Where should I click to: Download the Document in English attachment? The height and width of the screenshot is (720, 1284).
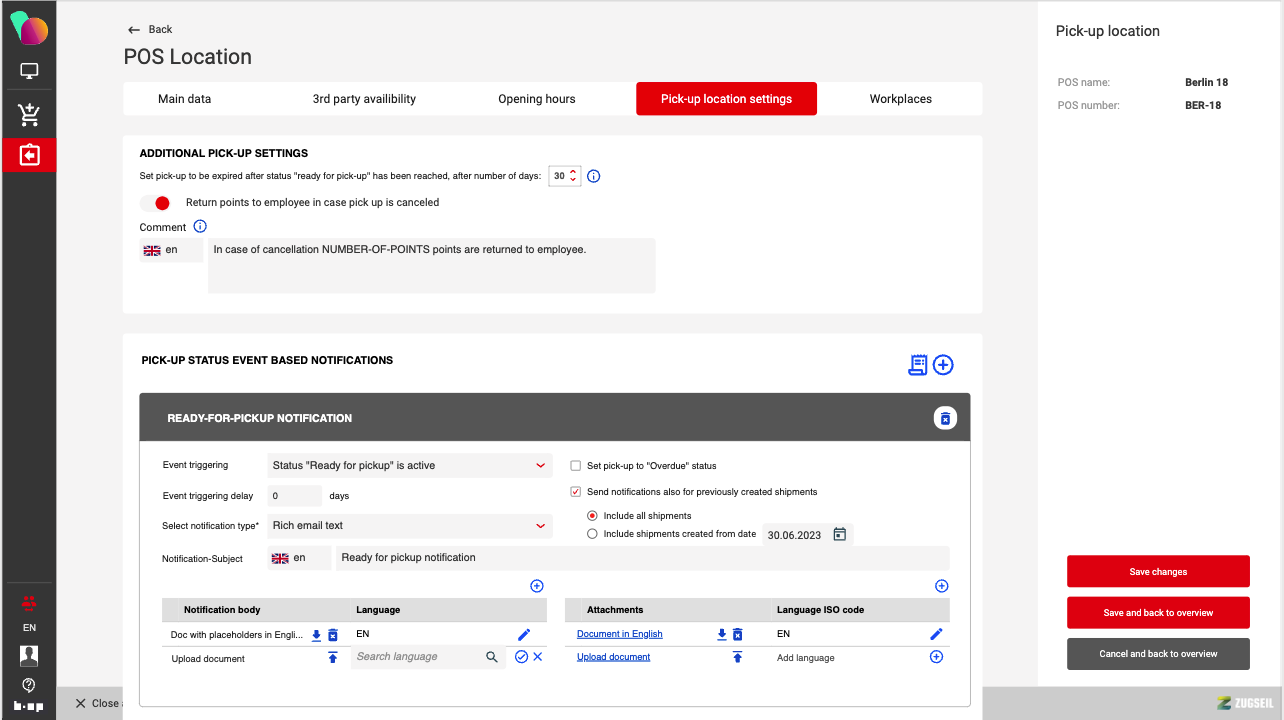coord(721,634)
